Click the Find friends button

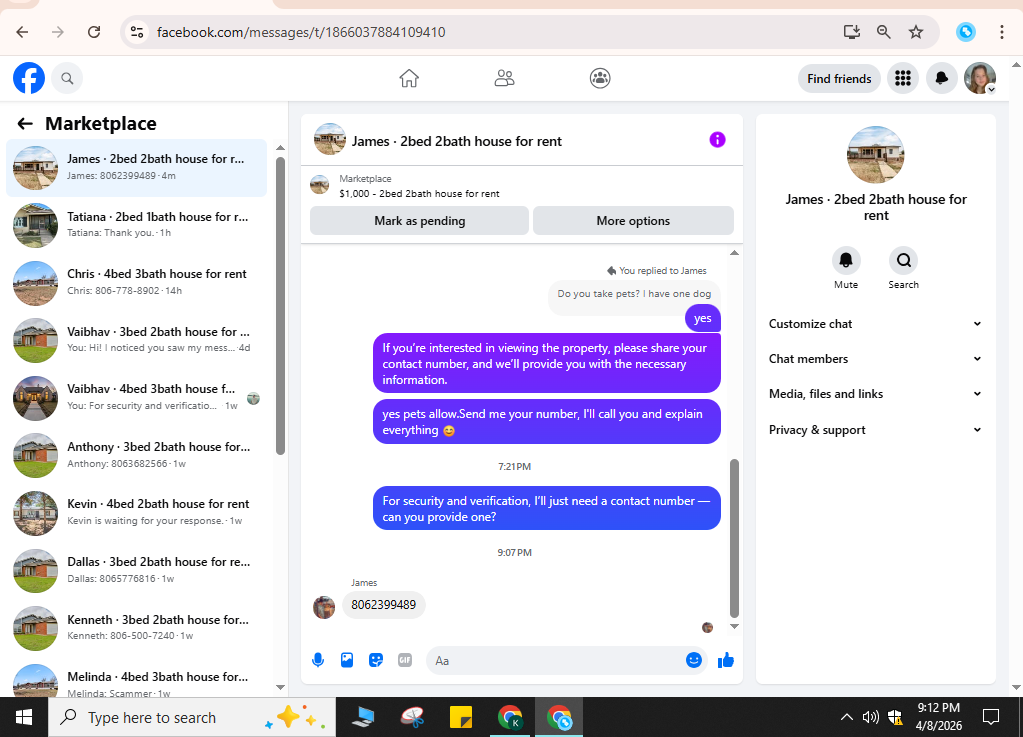[839, 78]
